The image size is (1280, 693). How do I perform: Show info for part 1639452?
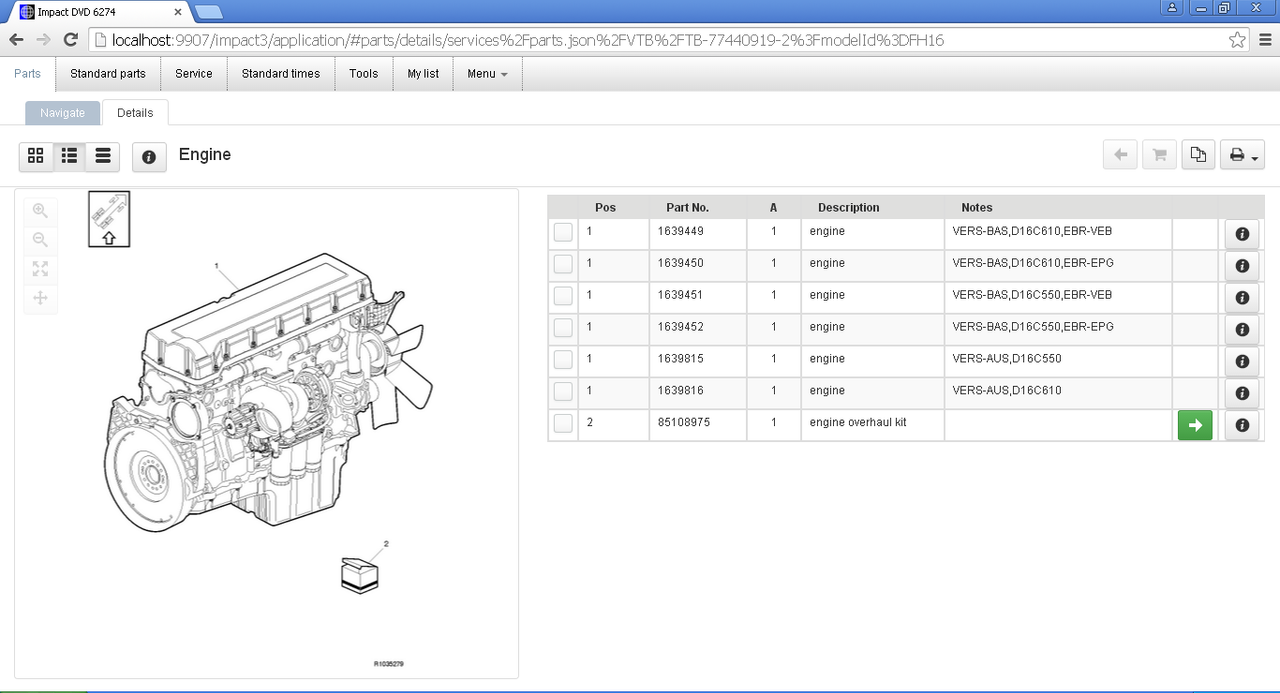click(1242, 330)
